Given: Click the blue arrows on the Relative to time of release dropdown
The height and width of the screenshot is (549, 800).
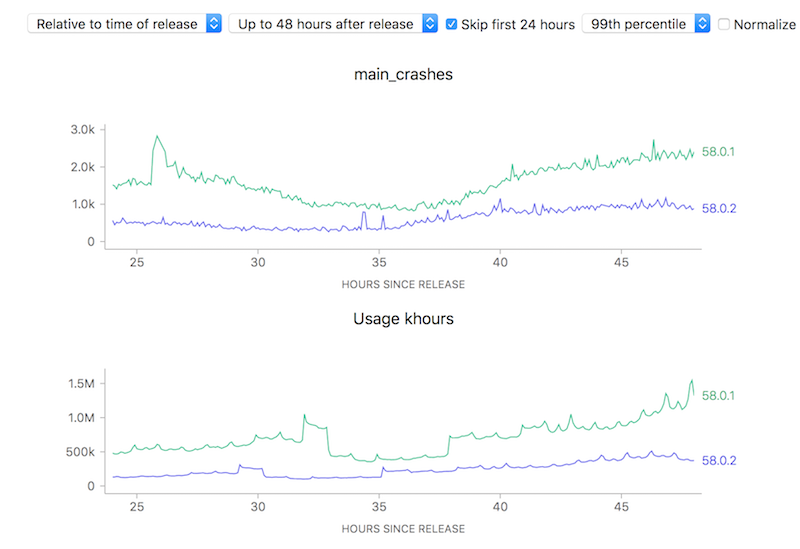Looking at the screenshot, I should (213, 23).
